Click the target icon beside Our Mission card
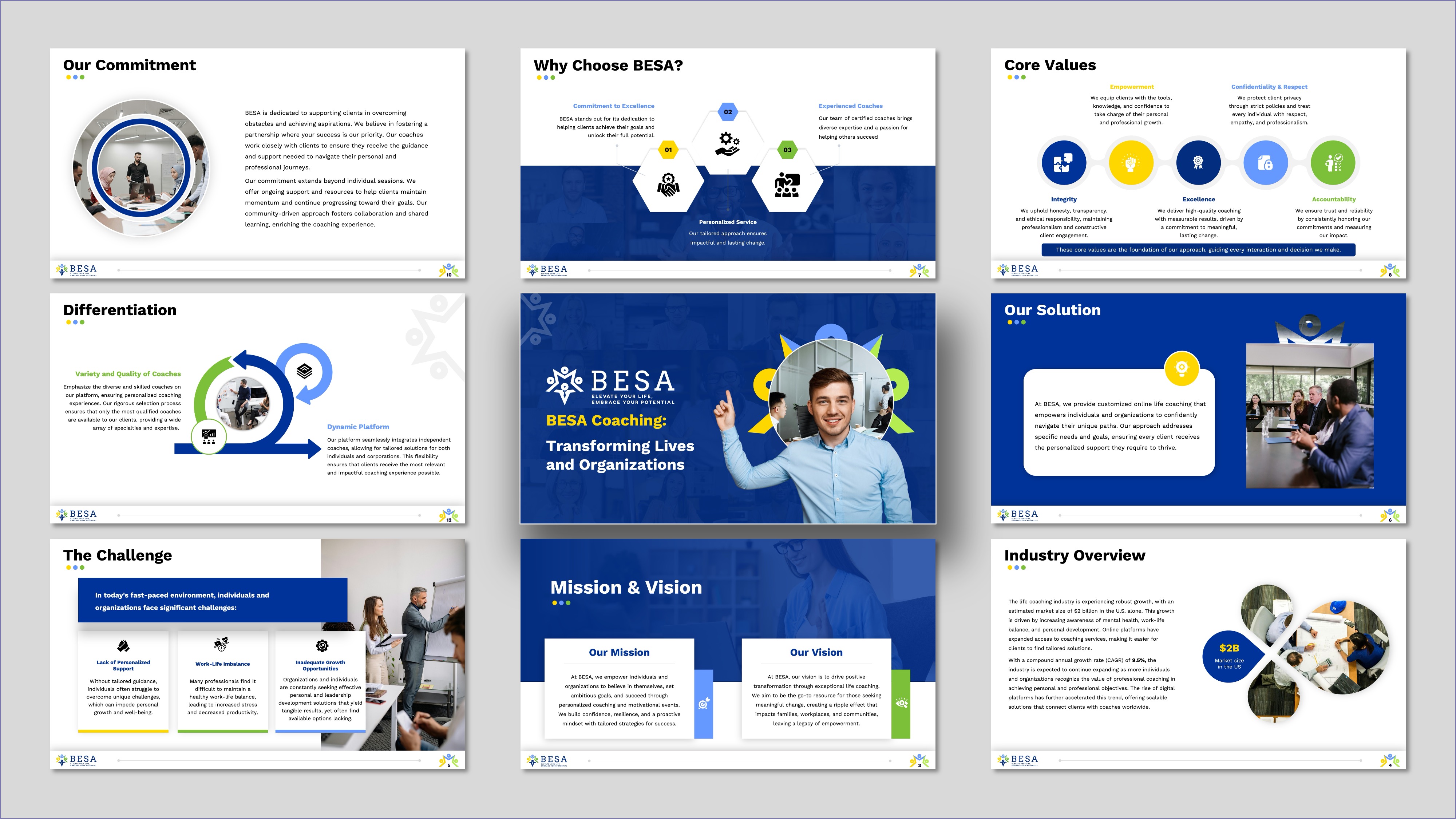This screenshot has height=819, width=1456. 704,704
